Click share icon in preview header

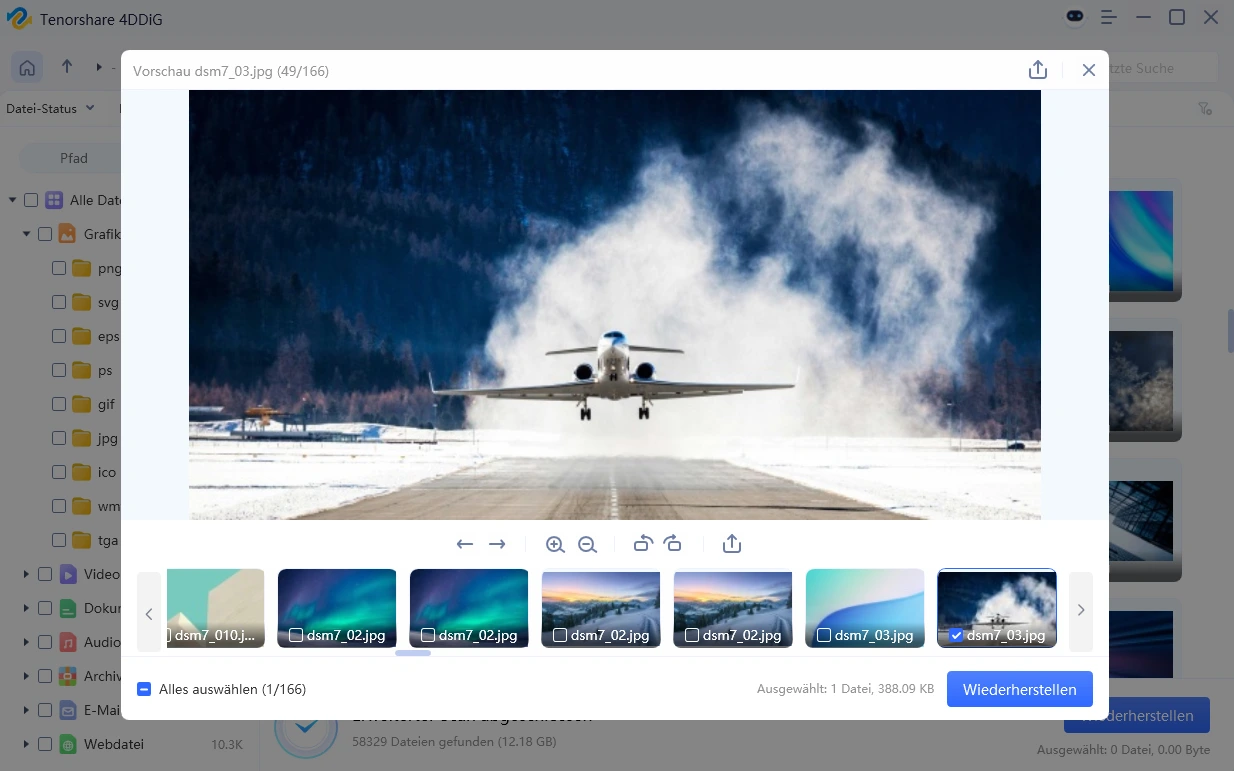coord(1038,70)
